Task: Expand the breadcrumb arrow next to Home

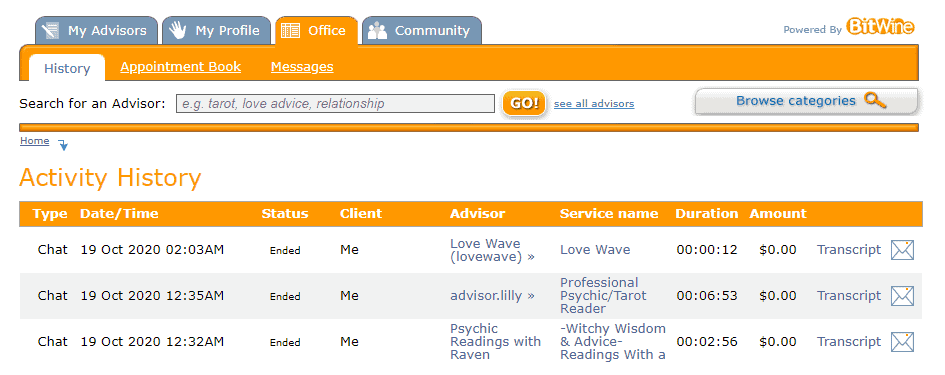Action: pyautogui.click(x=63, y=145)
